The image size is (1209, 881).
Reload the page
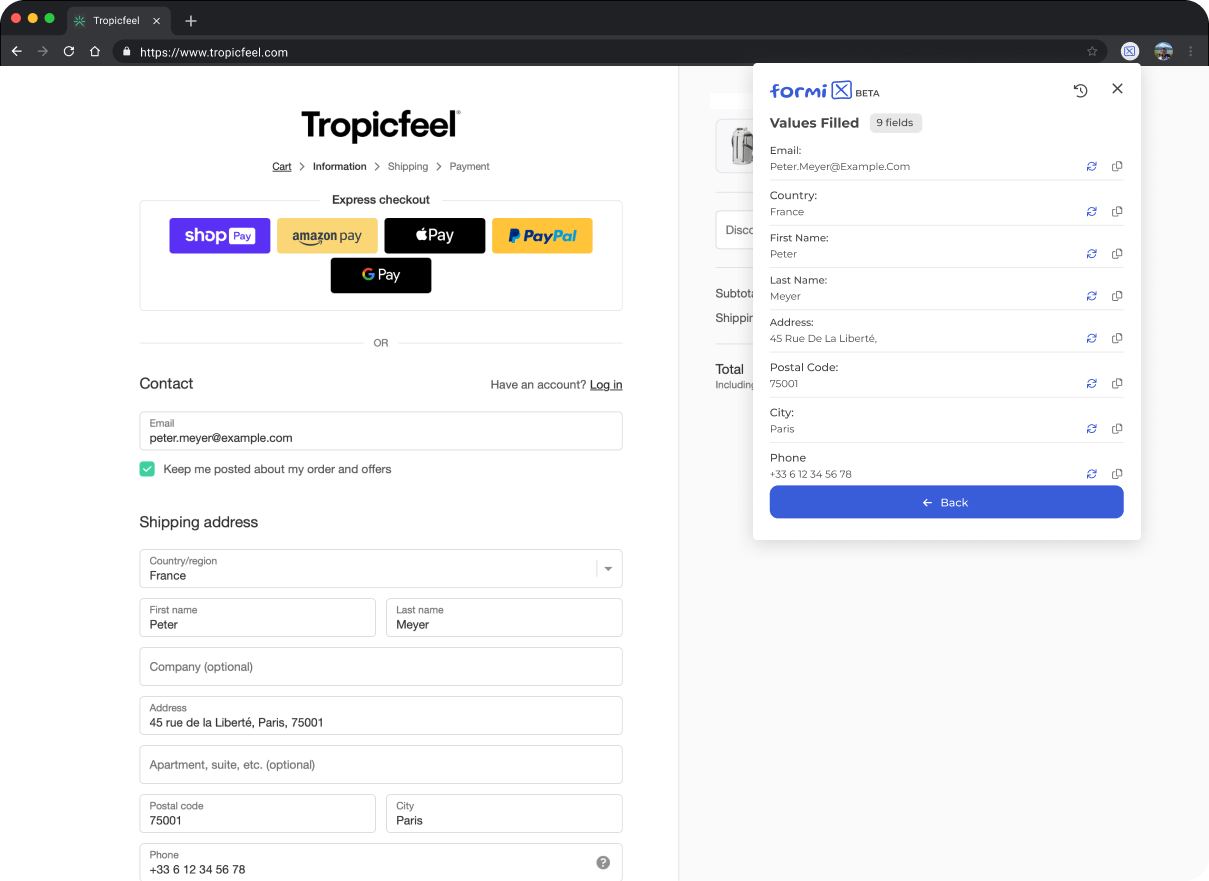point(69,51)
